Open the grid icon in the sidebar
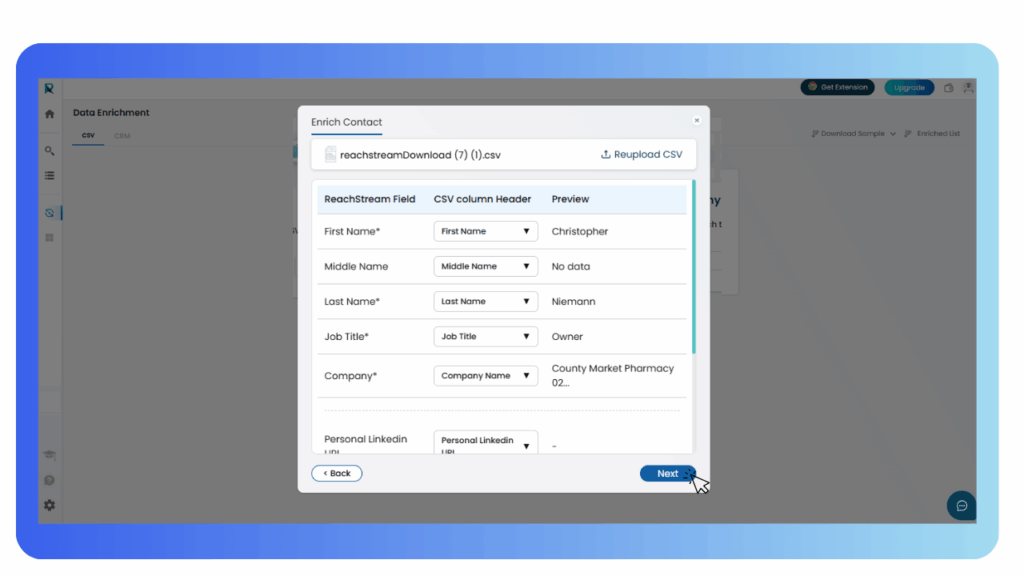This screenshot has width=1024, height=576. pos(50,238)
